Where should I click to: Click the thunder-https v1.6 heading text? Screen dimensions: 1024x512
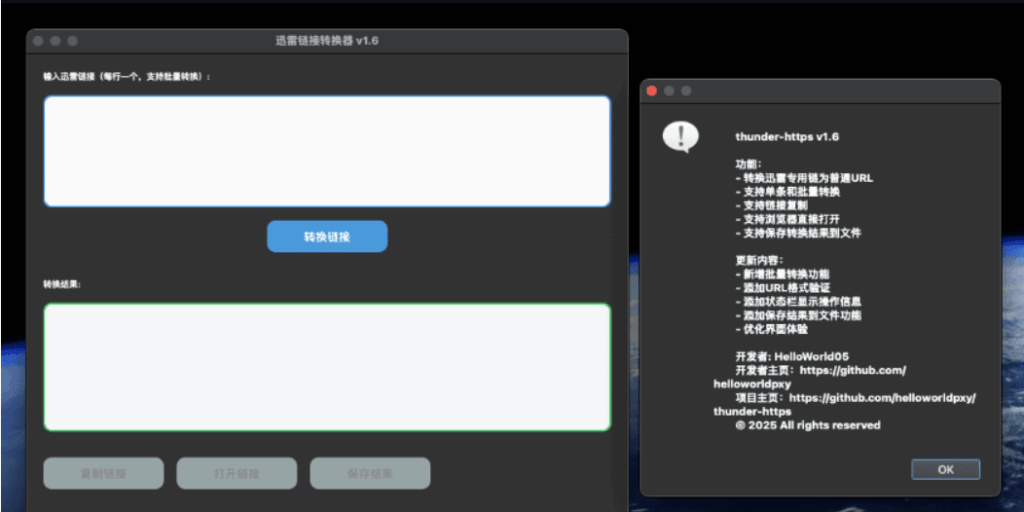[787, 136]
